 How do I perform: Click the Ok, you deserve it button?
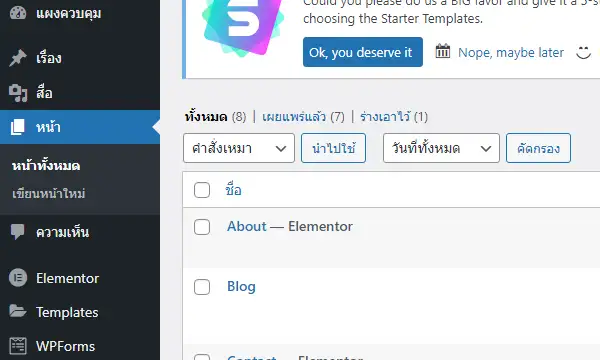click(363, 52)
